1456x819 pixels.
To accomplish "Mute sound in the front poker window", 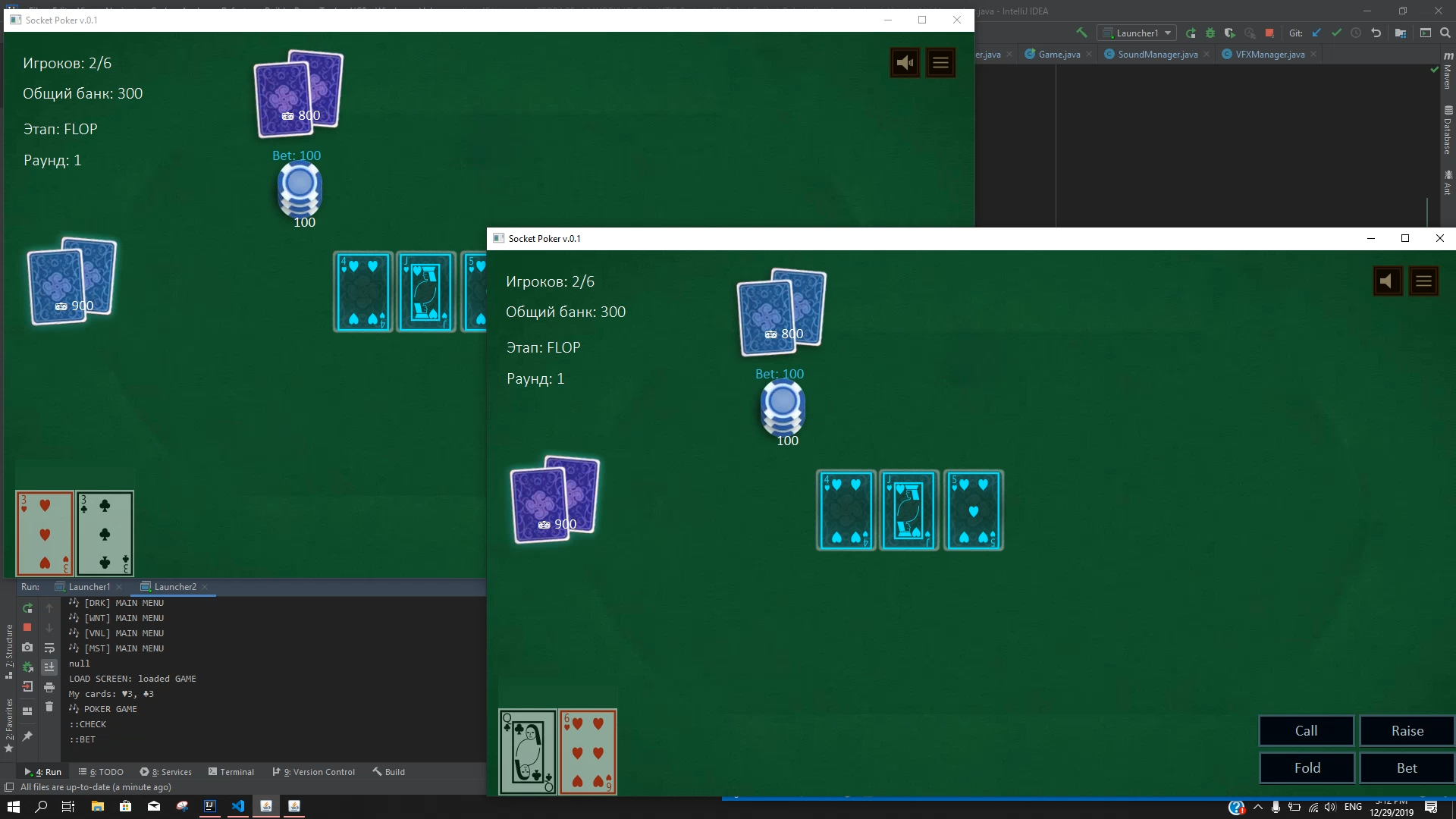I will tap(1387, 281).
